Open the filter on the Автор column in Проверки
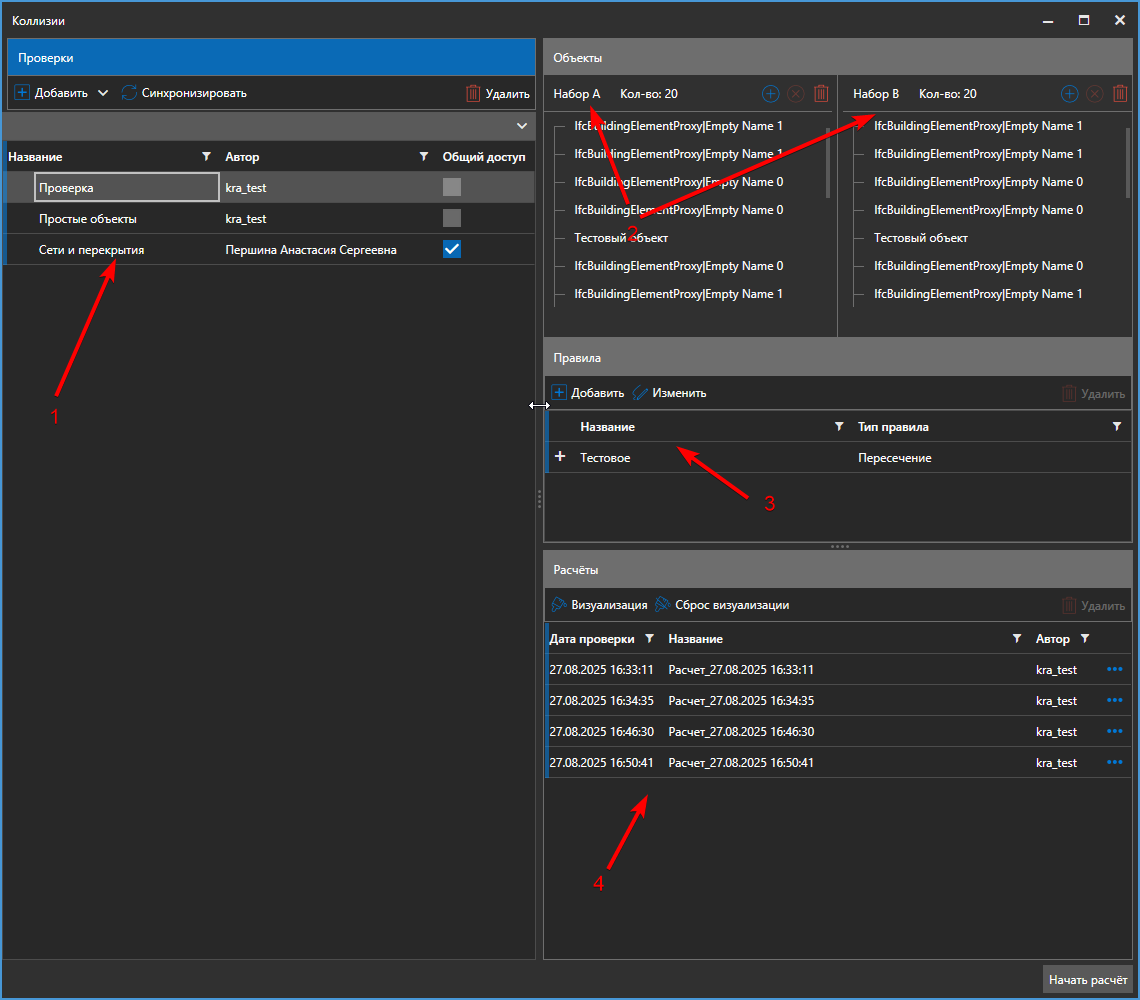Image resolution: width=1140 pixels, height=1000 pixels. [x=424, y=157]
